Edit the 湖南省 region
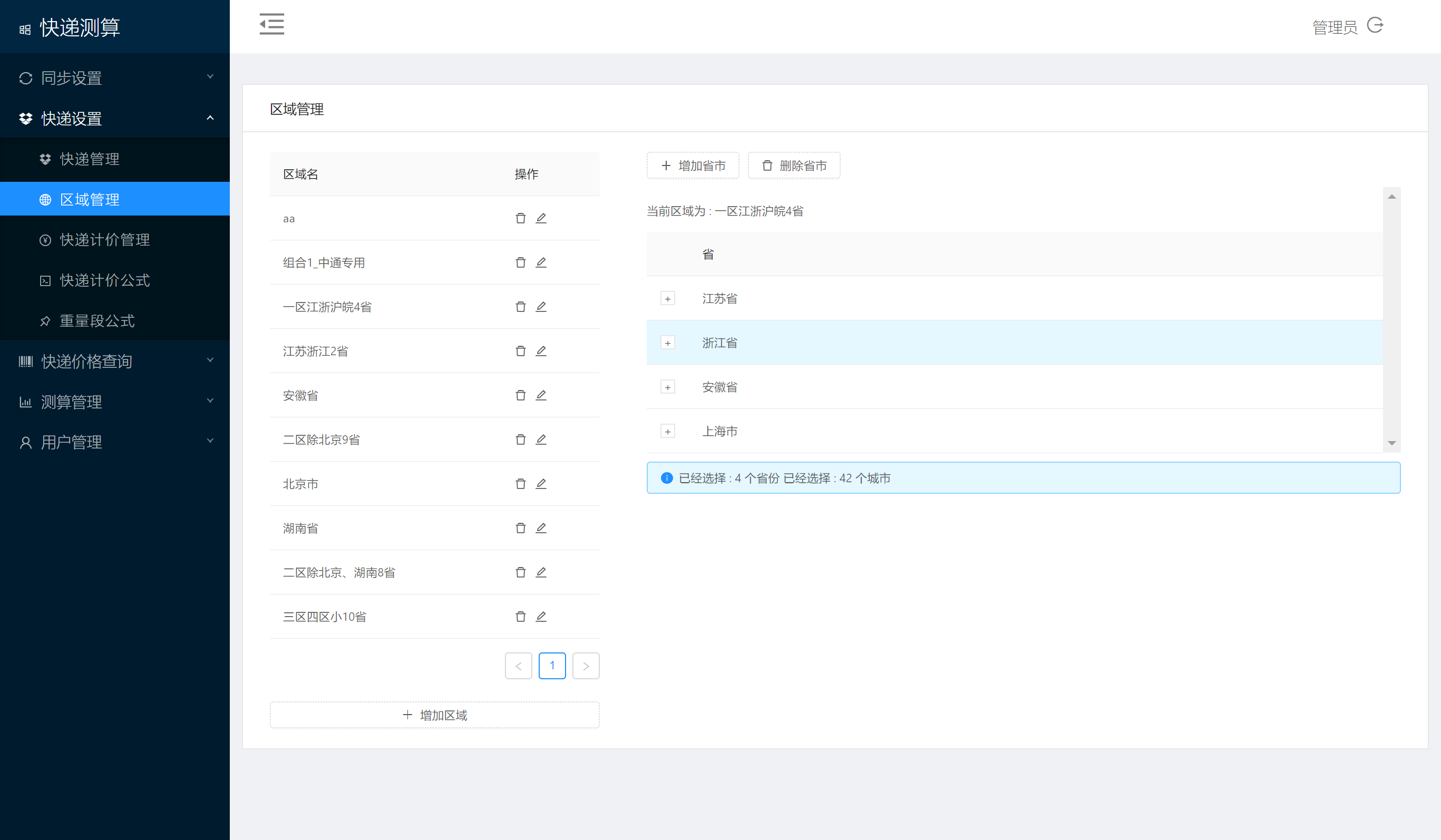Image resolution: width=1441 pixels, height=840 pixels. [x=541, y=529]
